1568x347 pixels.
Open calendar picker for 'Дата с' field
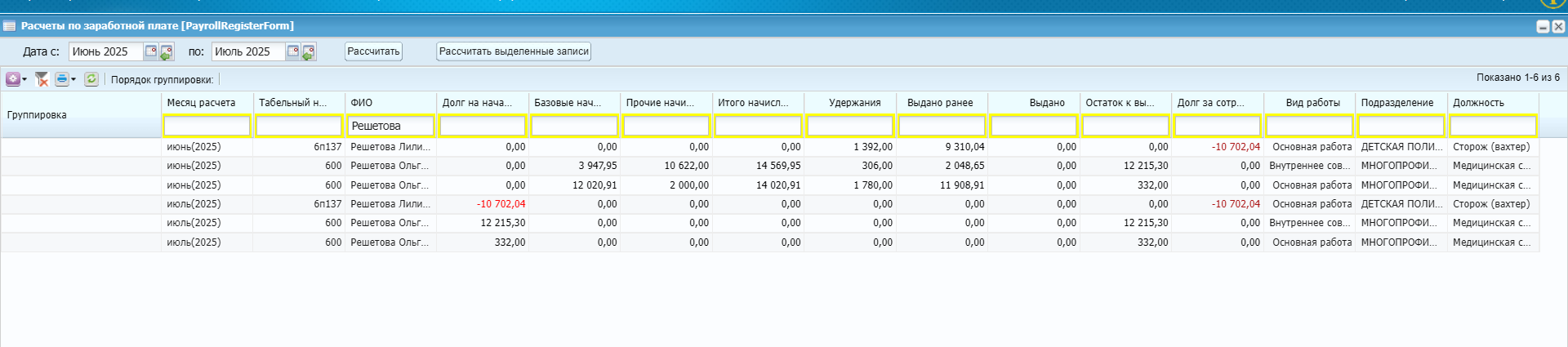(151, 51)
